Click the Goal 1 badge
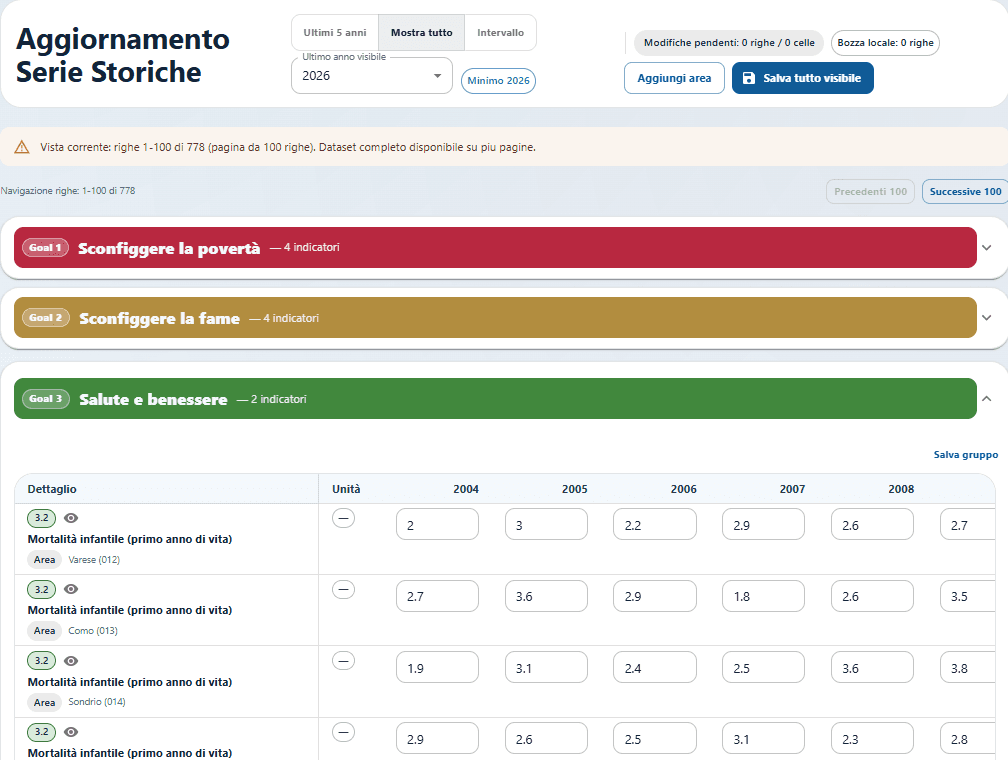This screenshot has height=760, width=1008. 45,248
